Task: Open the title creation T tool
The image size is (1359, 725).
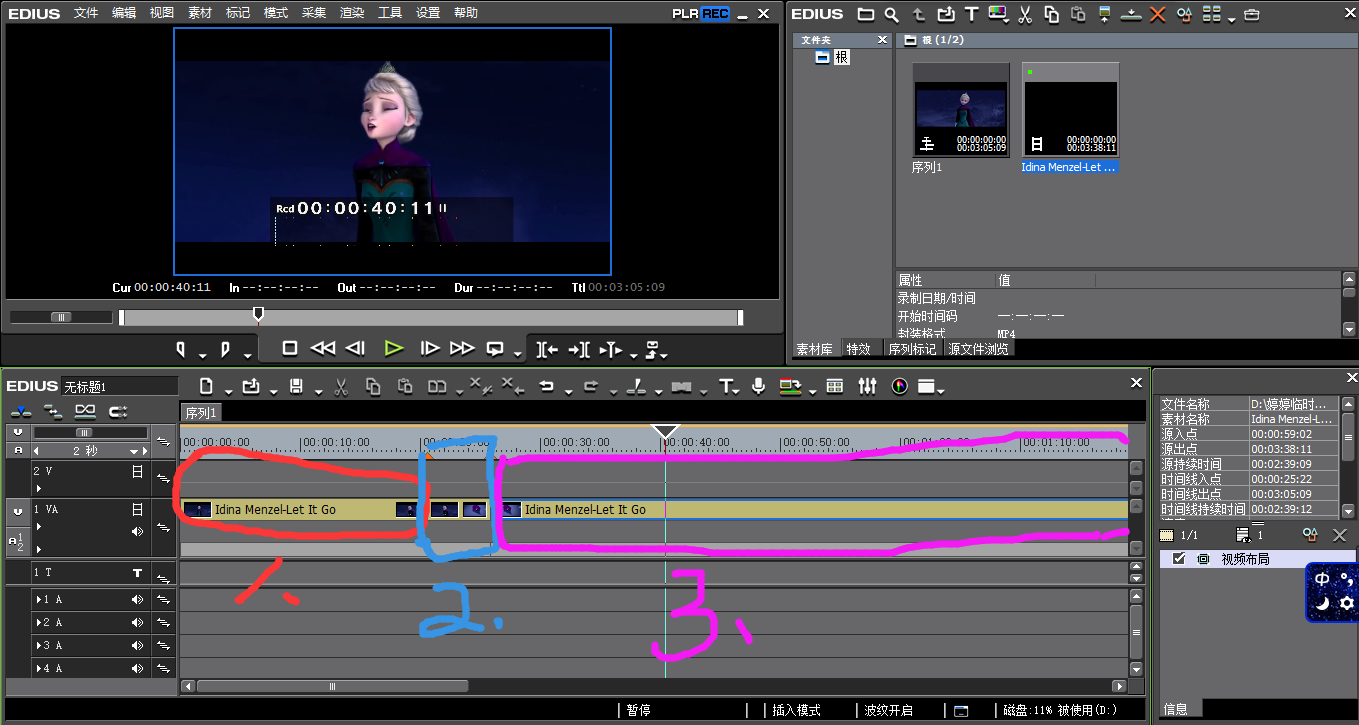Action: [727, 386]
